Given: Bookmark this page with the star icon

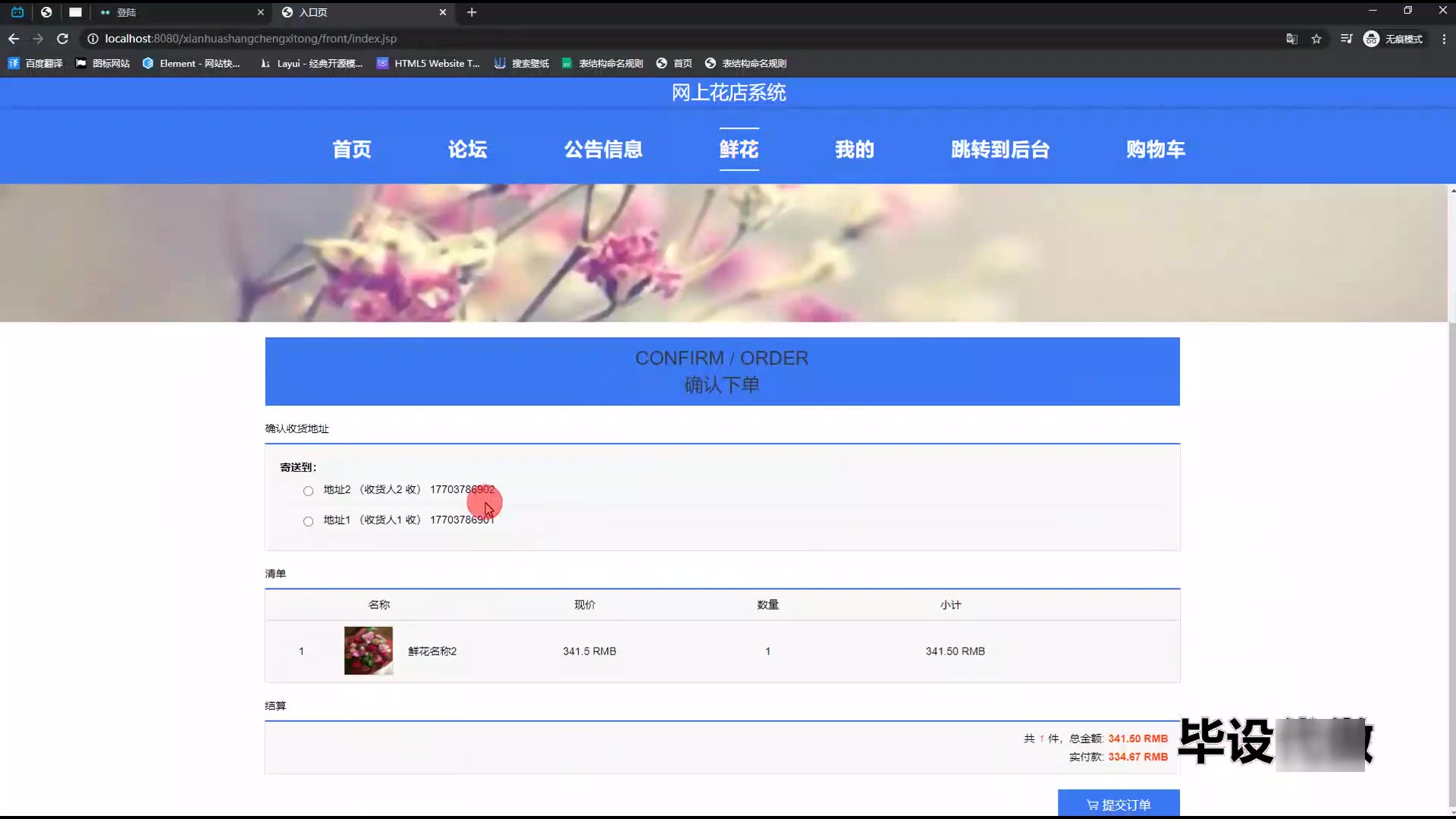Looking at the screenshot, I should pyautogui.click(x=1316, y=39).
